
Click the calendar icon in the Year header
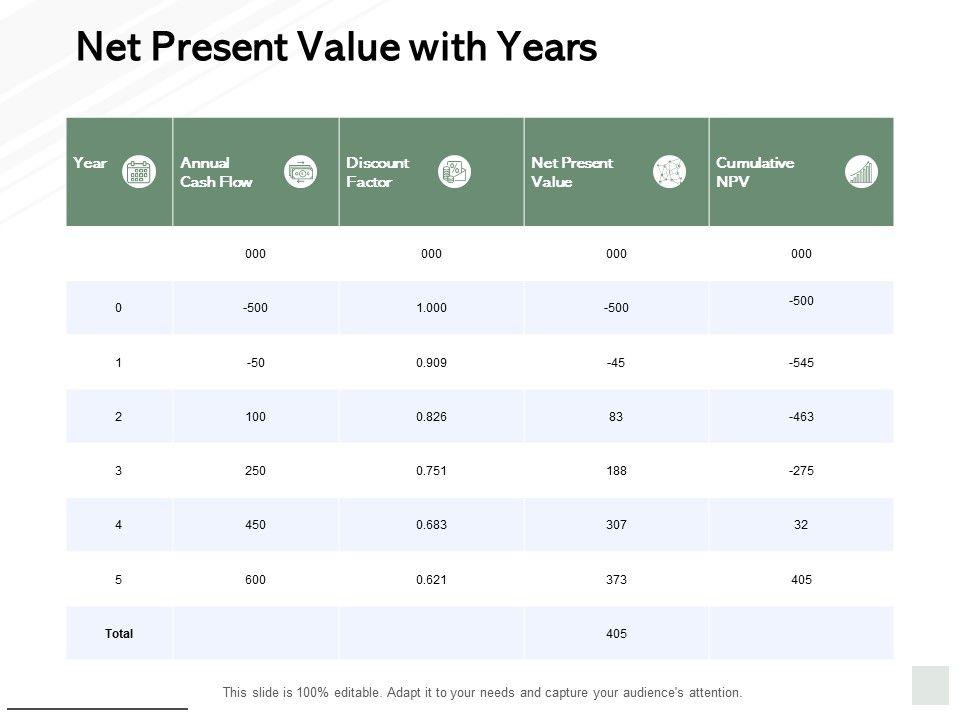139,172
